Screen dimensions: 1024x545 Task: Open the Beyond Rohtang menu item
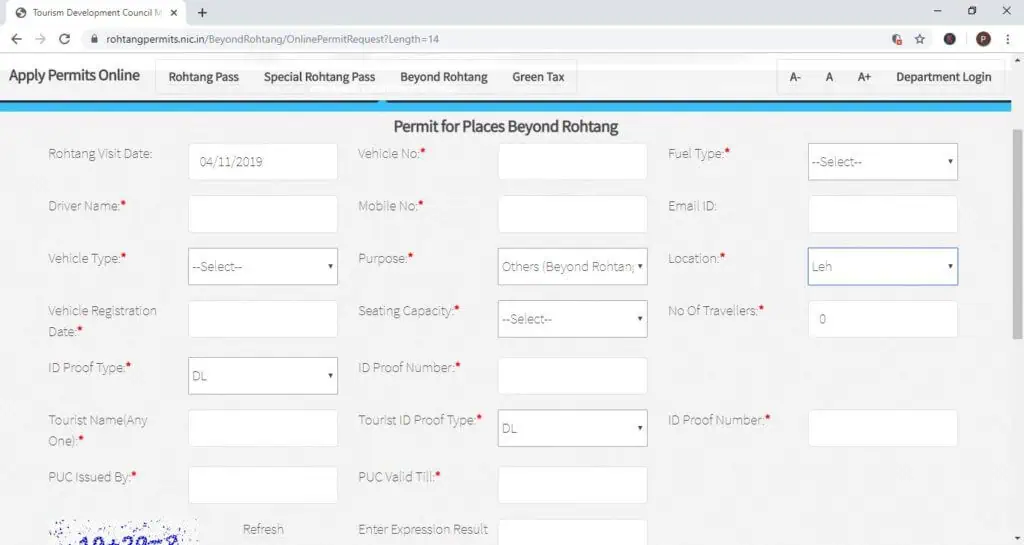tap(443, 77)
